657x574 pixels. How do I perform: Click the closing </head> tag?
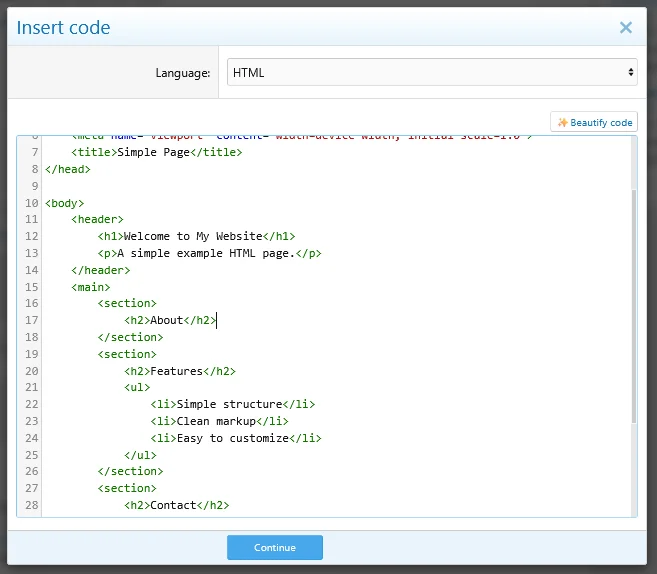click(68, 169)
